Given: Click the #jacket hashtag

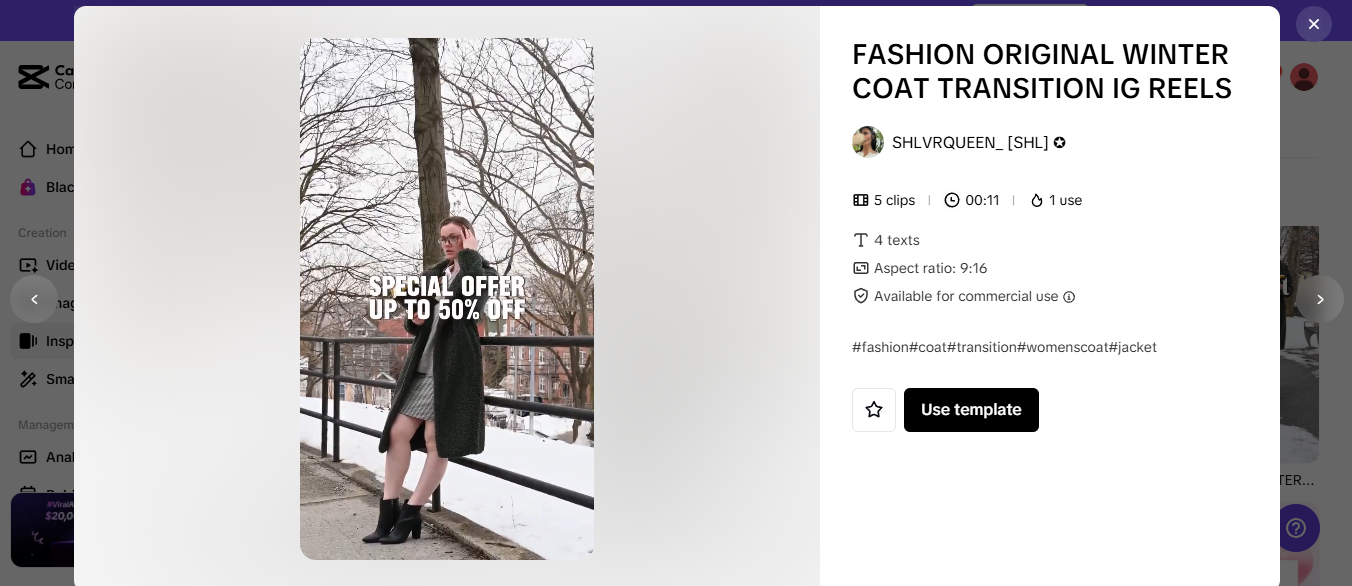Looking at the screenshot, I should 1133,347.
